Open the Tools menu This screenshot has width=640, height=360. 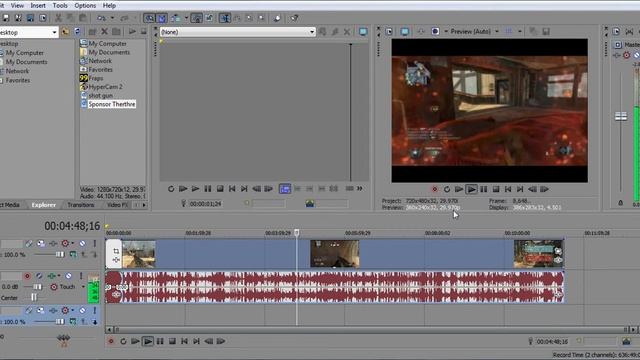(60, 6)
